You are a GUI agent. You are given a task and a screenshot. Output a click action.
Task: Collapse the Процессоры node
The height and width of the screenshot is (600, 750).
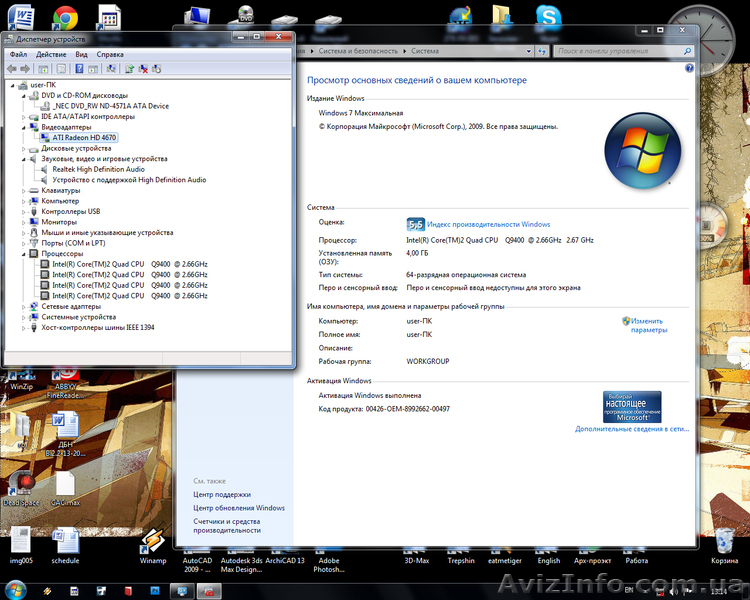(23, 254)
